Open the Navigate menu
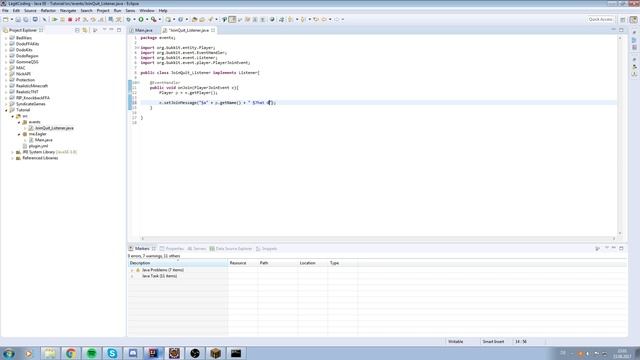Viewport: 640px width, 360px height. point(68,11)
